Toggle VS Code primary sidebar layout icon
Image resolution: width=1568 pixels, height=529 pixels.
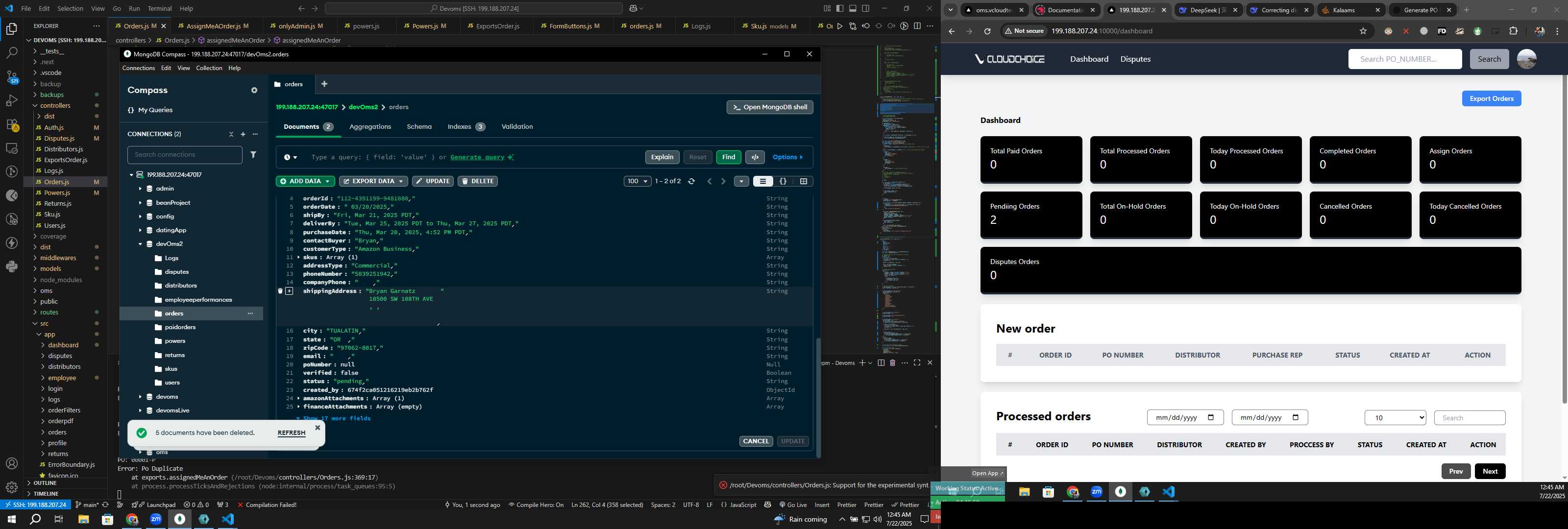[840, 8]
